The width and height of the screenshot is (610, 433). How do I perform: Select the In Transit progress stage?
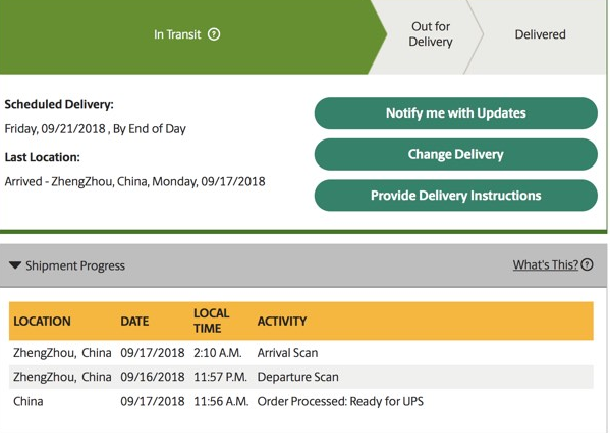coord(187,35)
